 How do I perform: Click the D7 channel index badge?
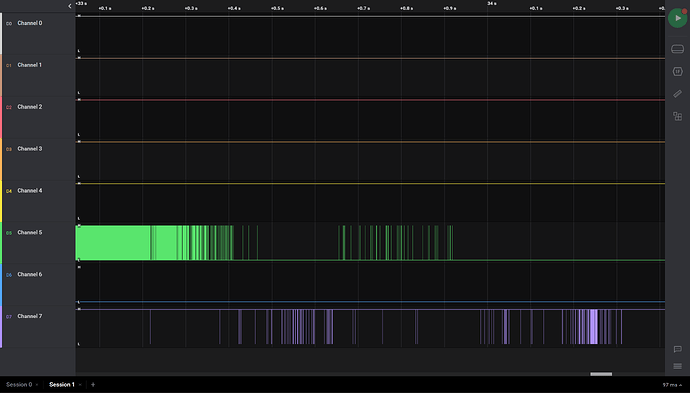tap(9, 316)
